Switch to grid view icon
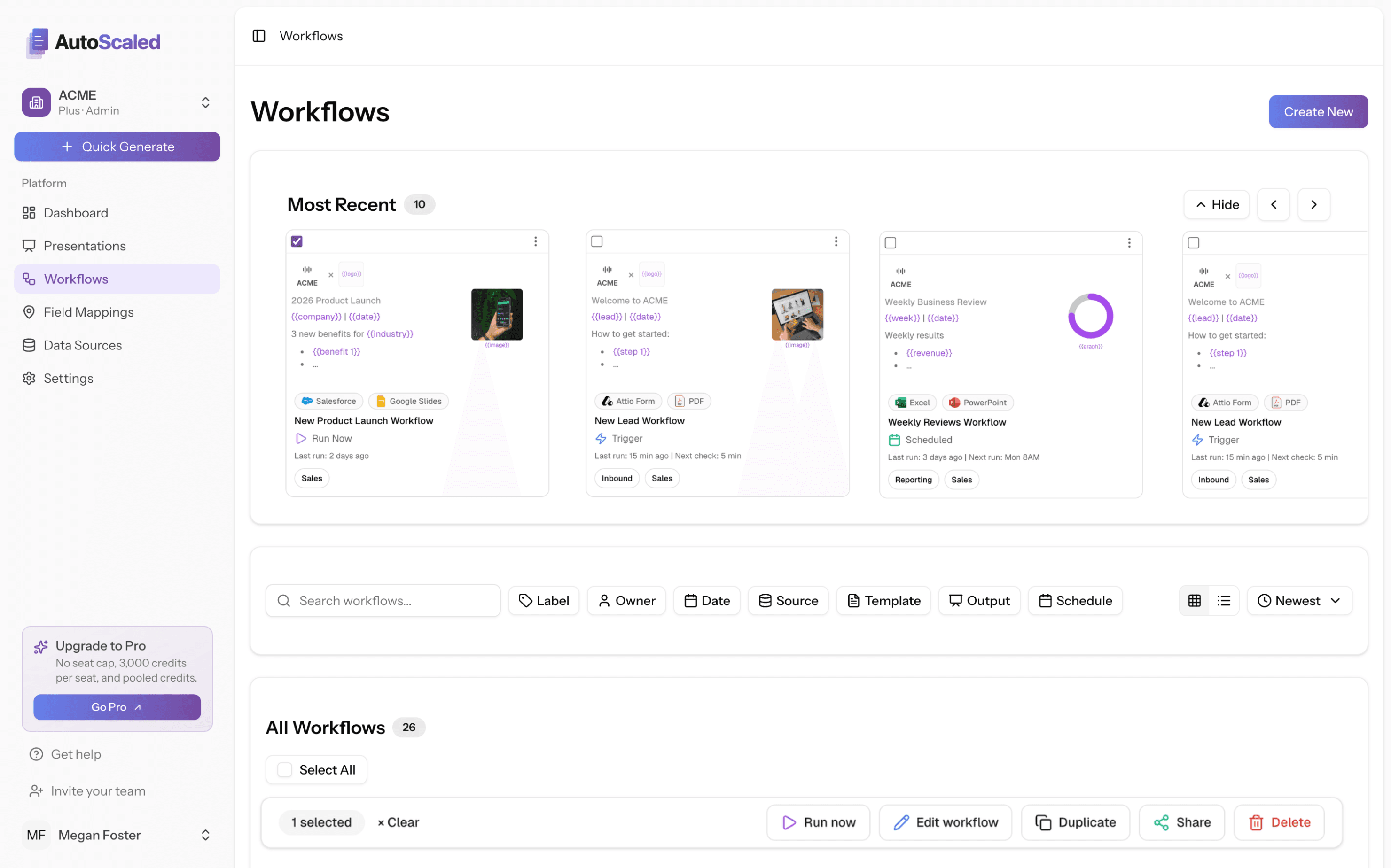Screen dimensions: 1391x868 pyautogui.click(x=1195, y=601)
